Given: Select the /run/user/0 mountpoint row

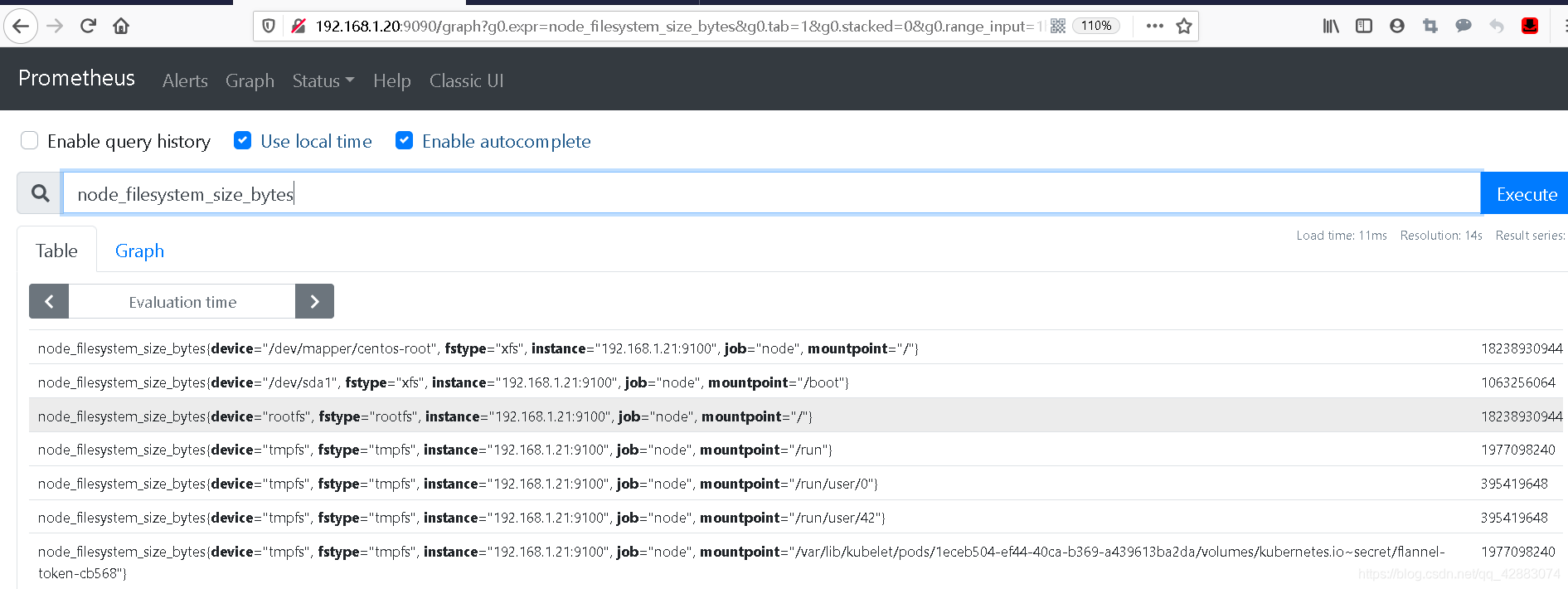Looking at the screenshot, I should 796,484.
